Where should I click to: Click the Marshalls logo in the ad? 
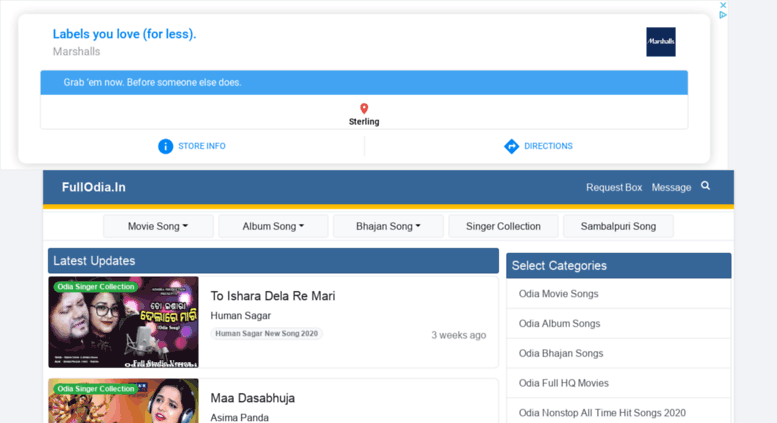pos(661,42)
